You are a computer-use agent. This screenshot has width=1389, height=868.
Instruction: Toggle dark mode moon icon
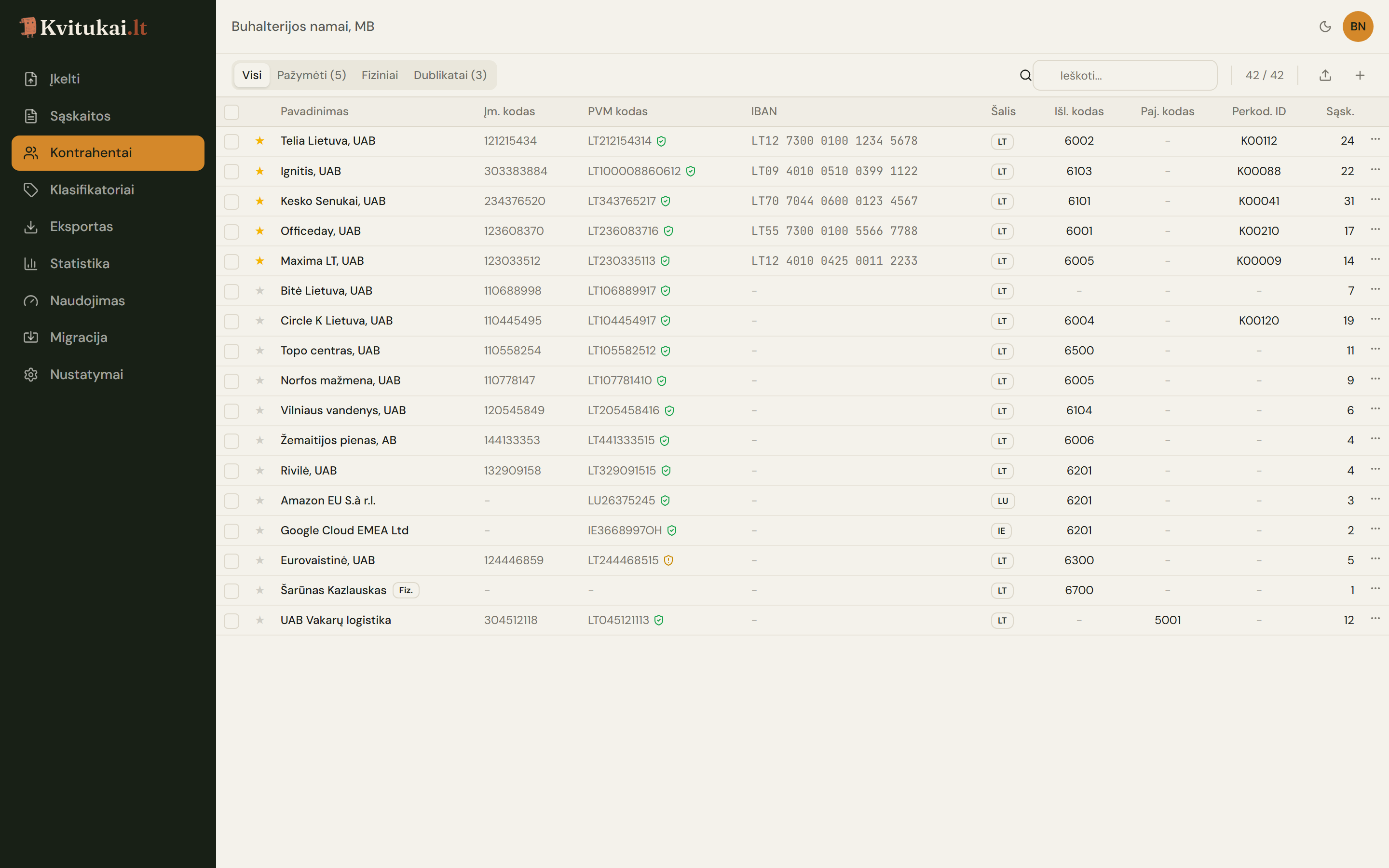pos(1325,27)
